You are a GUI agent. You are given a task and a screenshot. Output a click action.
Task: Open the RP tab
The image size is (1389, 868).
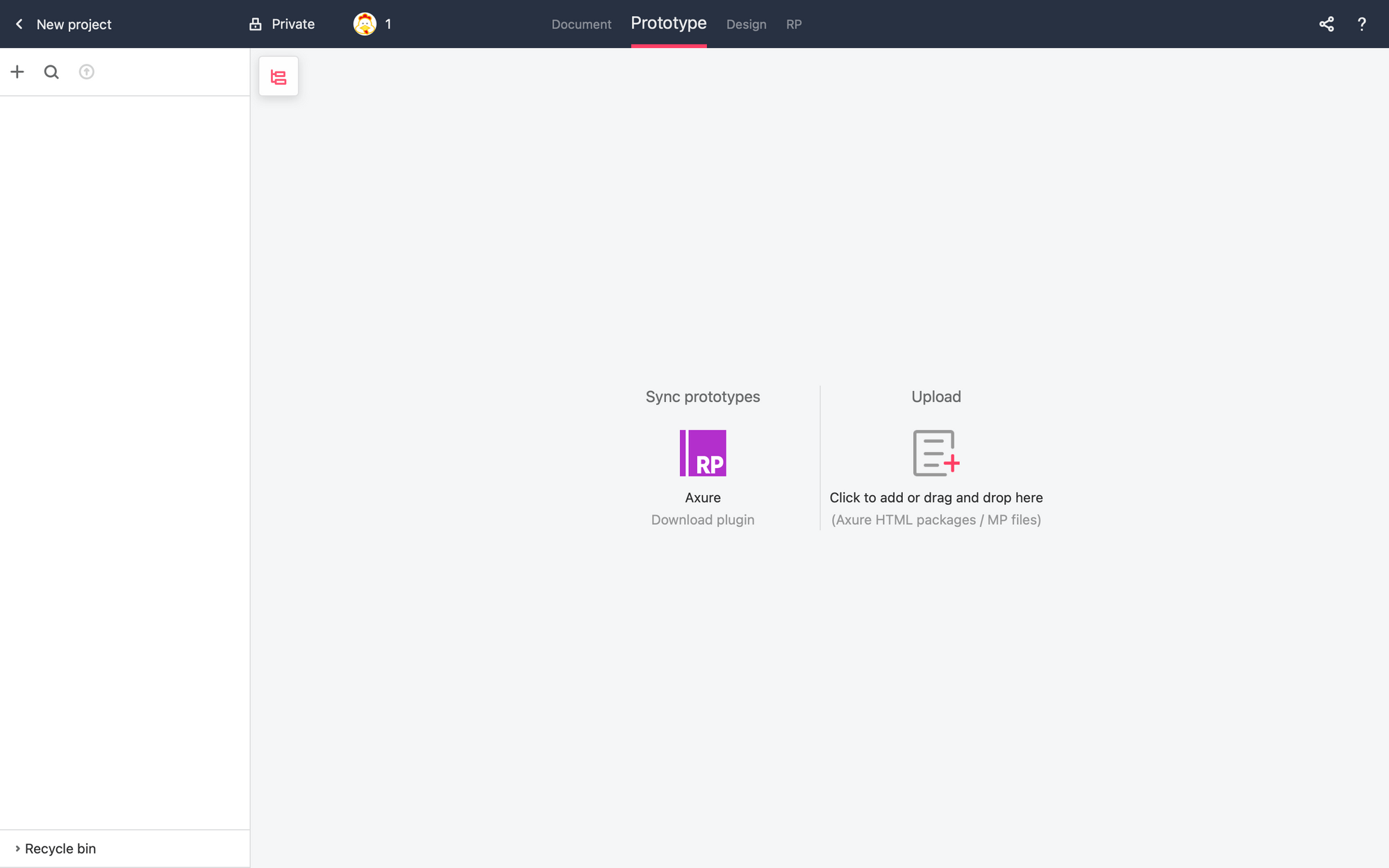click(x=794, y=24)
